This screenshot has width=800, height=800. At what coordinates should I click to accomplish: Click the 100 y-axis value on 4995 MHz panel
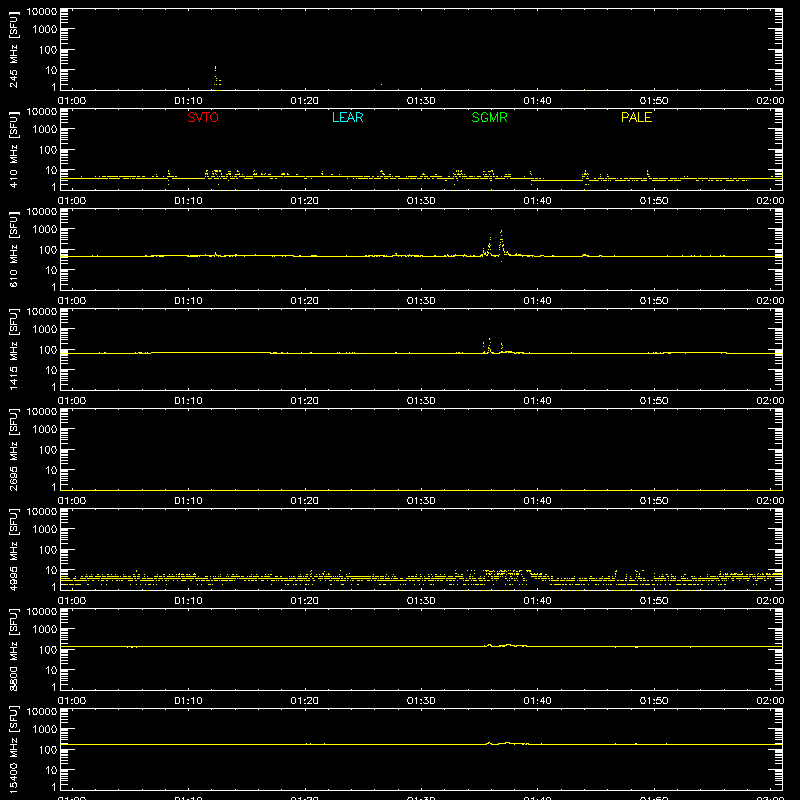point(48,550)
